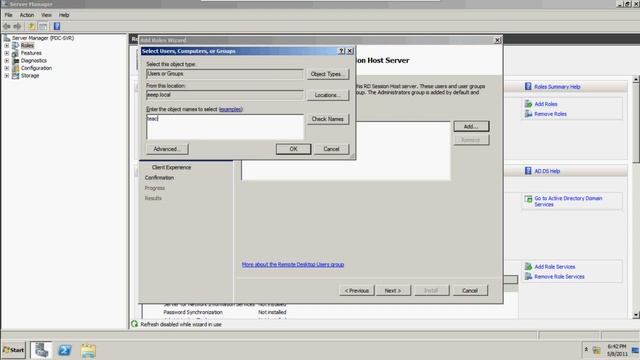The image size is (640, 360).
Task: Click the blue Help toolbar icon
Action: [57, 27]
